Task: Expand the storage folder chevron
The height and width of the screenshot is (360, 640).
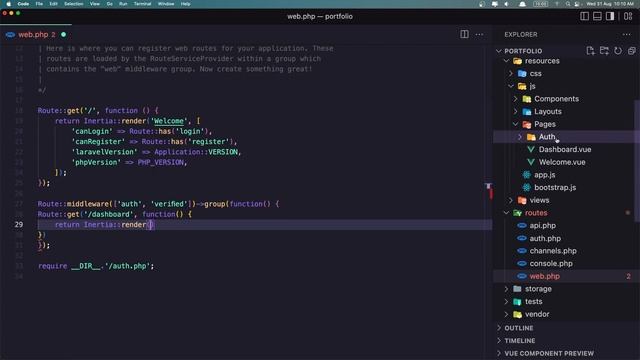Action: (x=507, y=289)
